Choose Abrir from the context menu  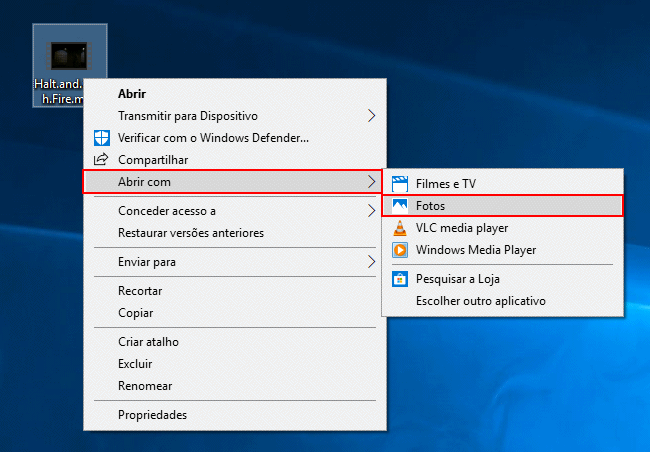[x=132, y=94]
